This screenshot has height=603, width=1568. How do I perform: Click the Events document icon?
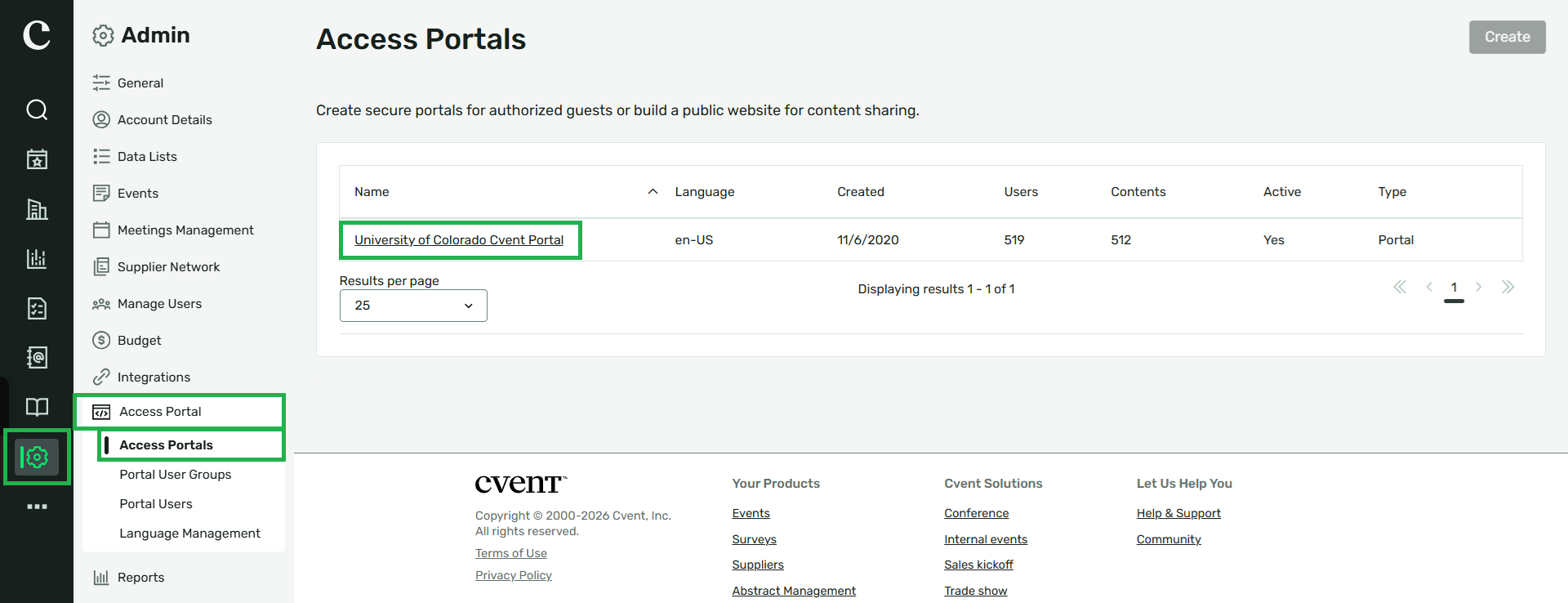tap(101, 193)
